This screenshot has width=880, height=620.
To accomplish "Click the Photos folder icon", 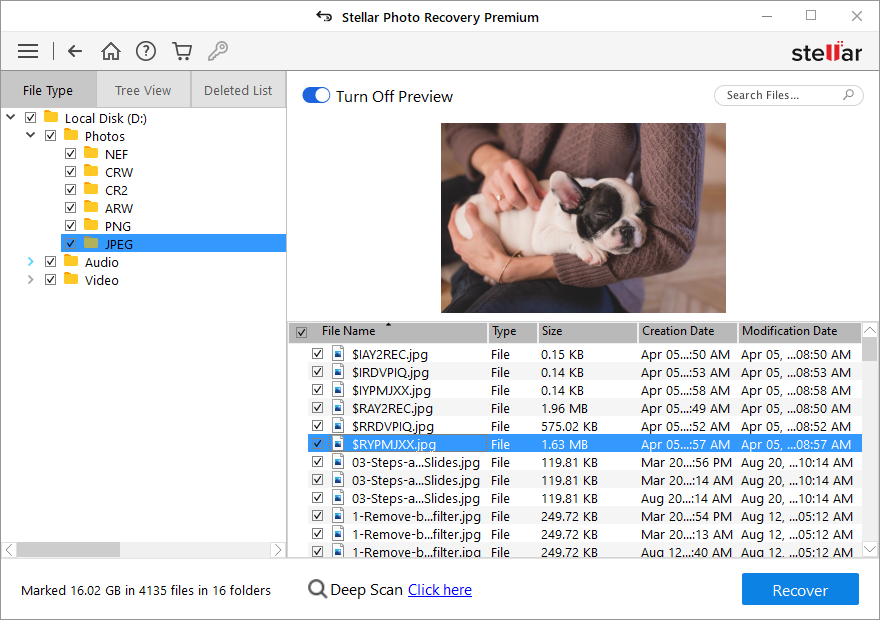I will 71,135.
